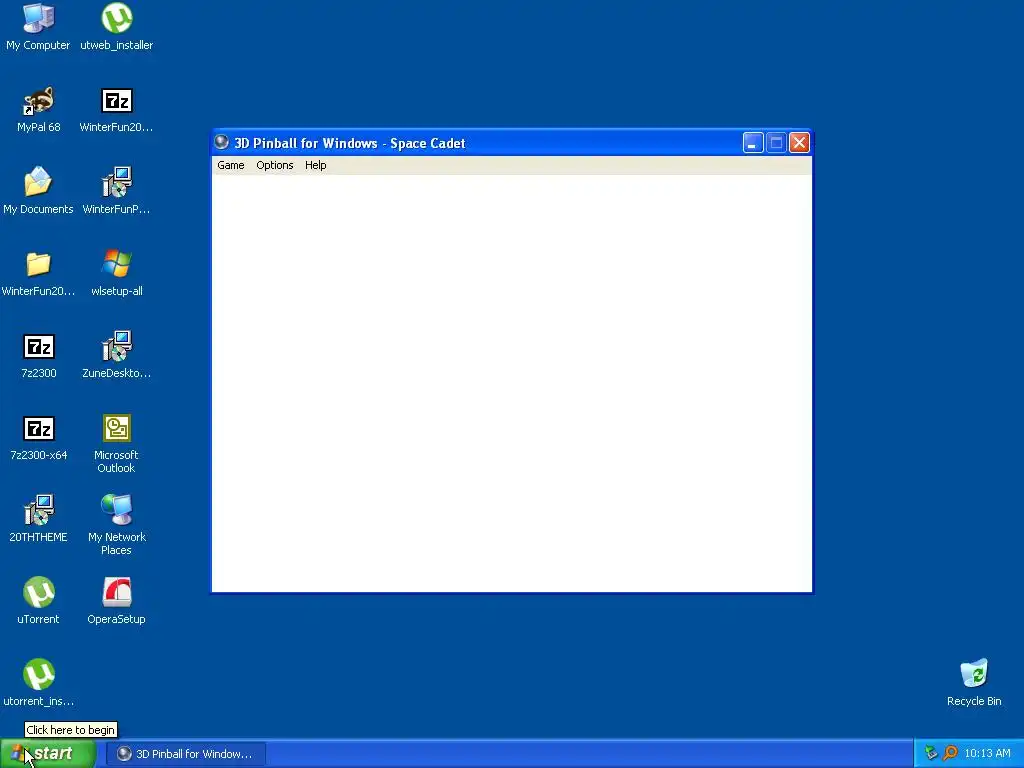Select the 7z2300-x64 desktop icon
1024x768 pixels.
(x=39, y=428)
